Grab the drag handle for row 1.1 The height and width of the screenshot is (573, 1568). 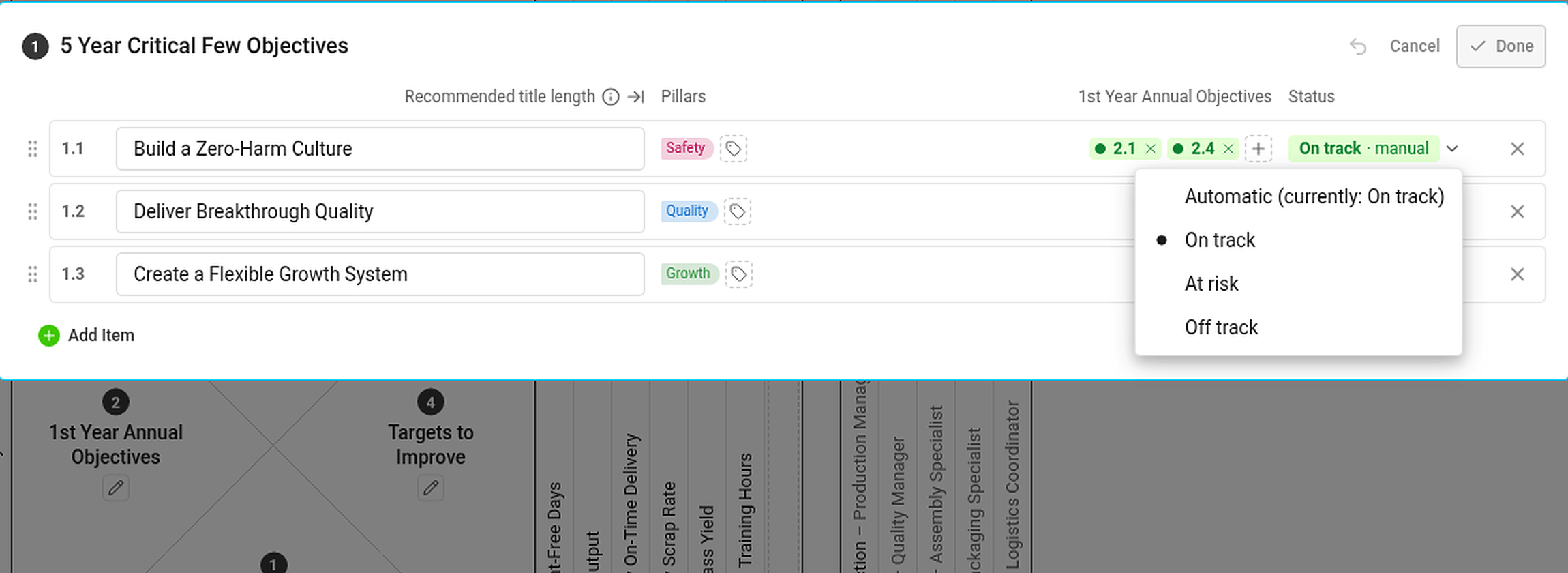point(32,149)
